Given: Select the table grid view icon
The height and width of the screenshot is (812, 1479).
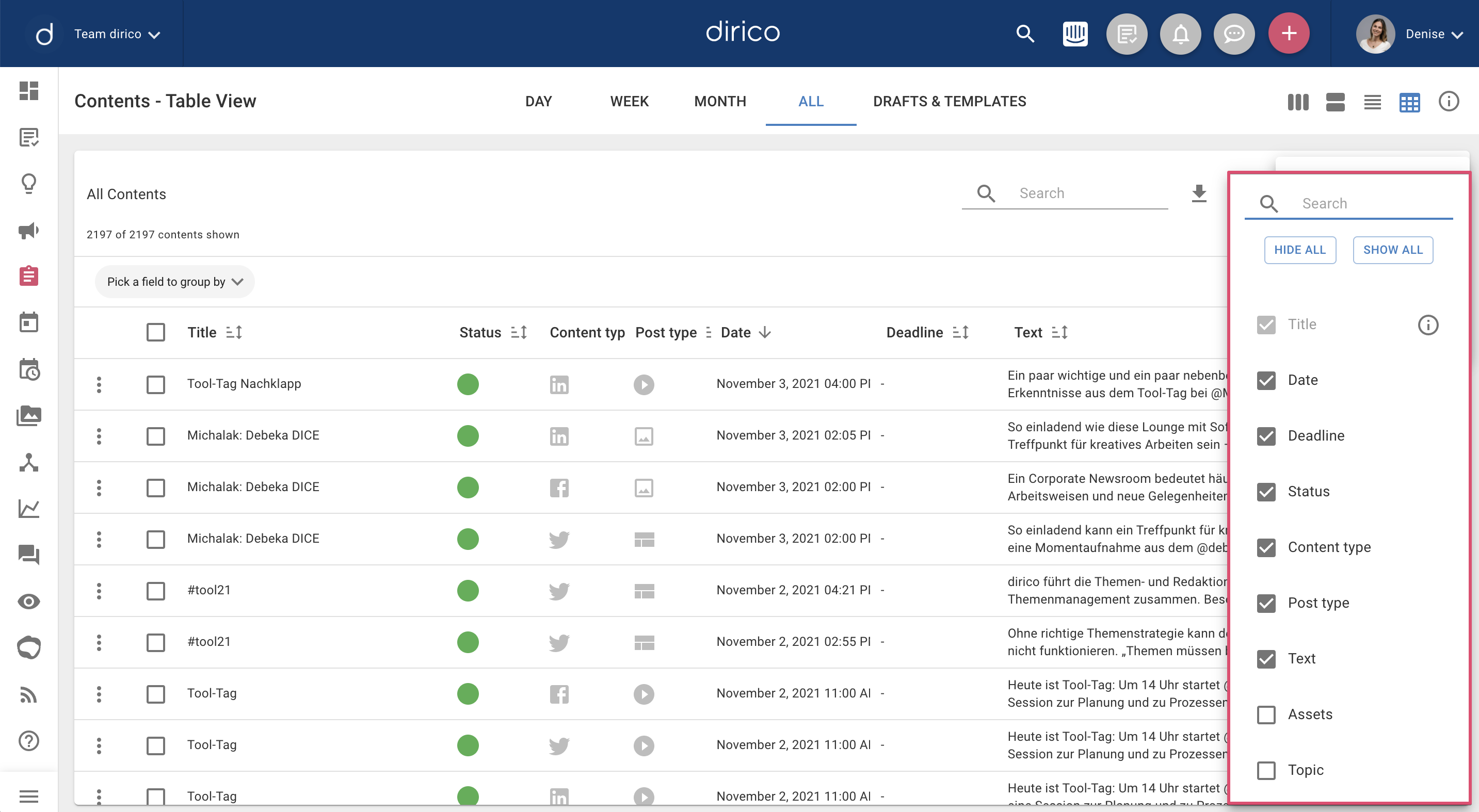Looking at the screenshot, I should [x=1409, y=102].
